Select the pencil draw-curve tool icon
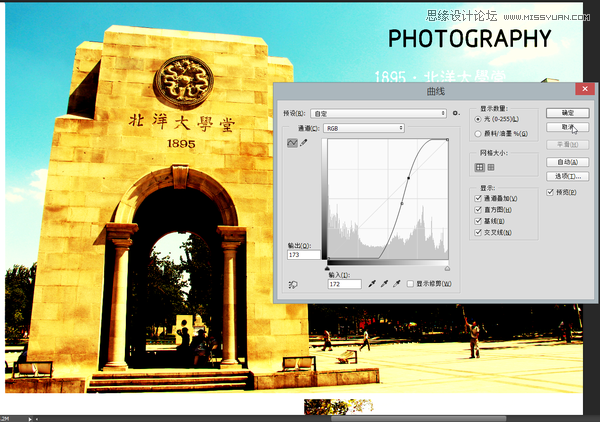 tap(303, 143)
